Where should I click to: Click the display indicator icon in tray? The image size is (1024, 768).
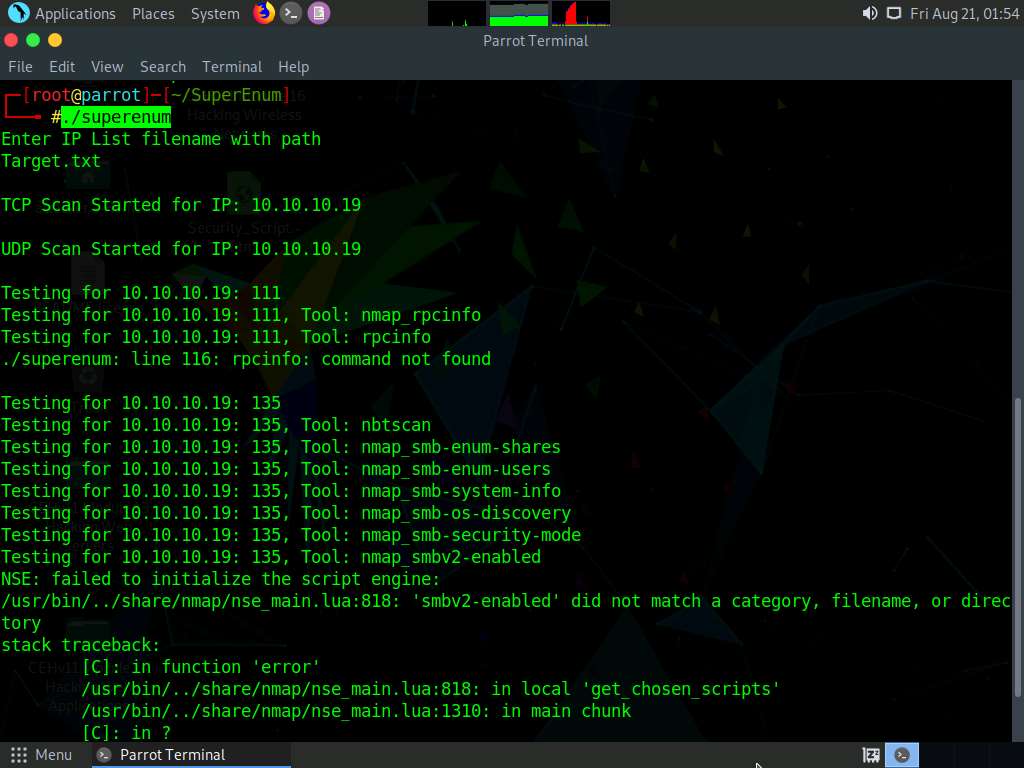pos(893,13)
